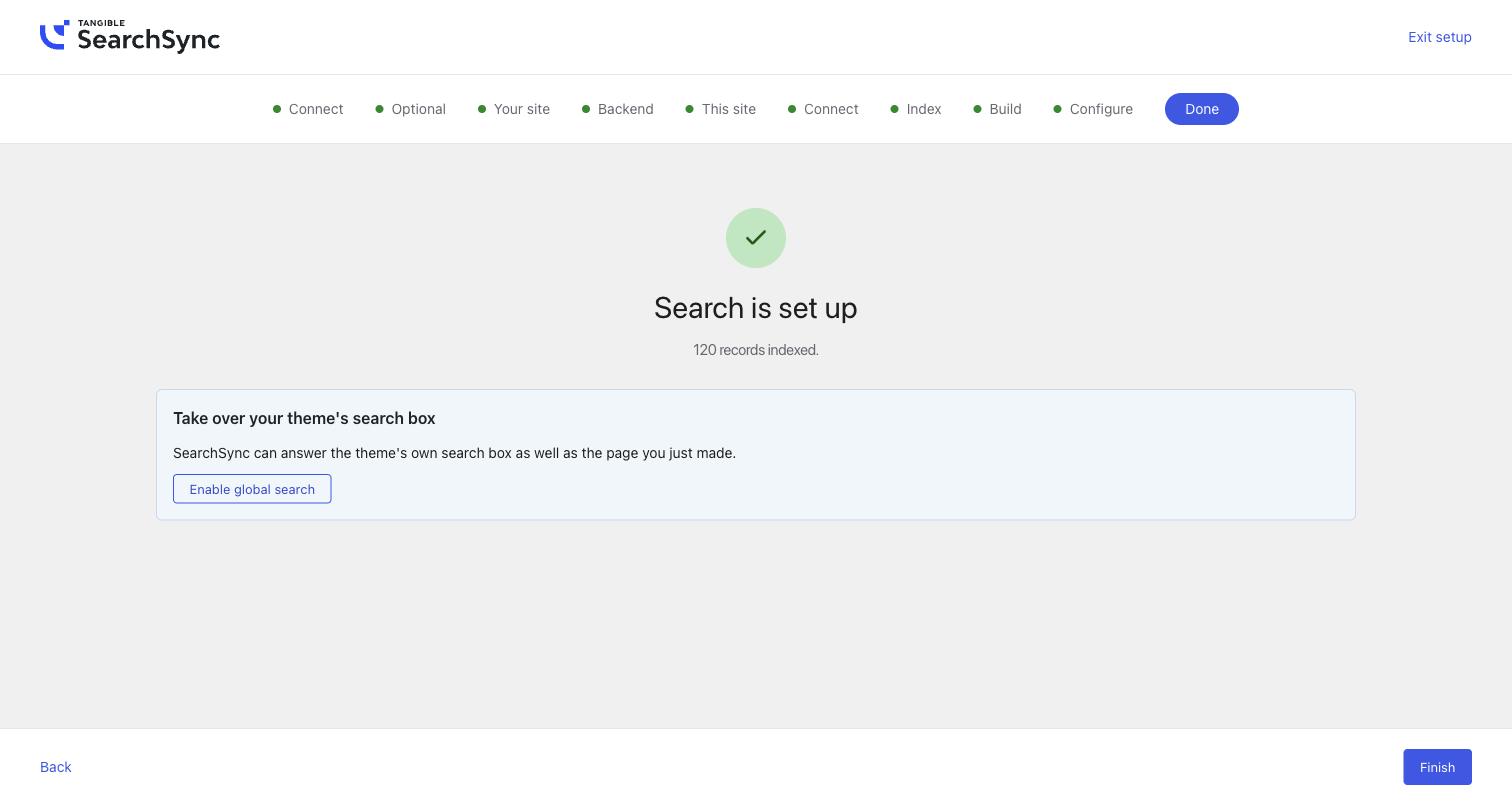
Task: Go to the Index step
Action: click(x=916, y=109)
